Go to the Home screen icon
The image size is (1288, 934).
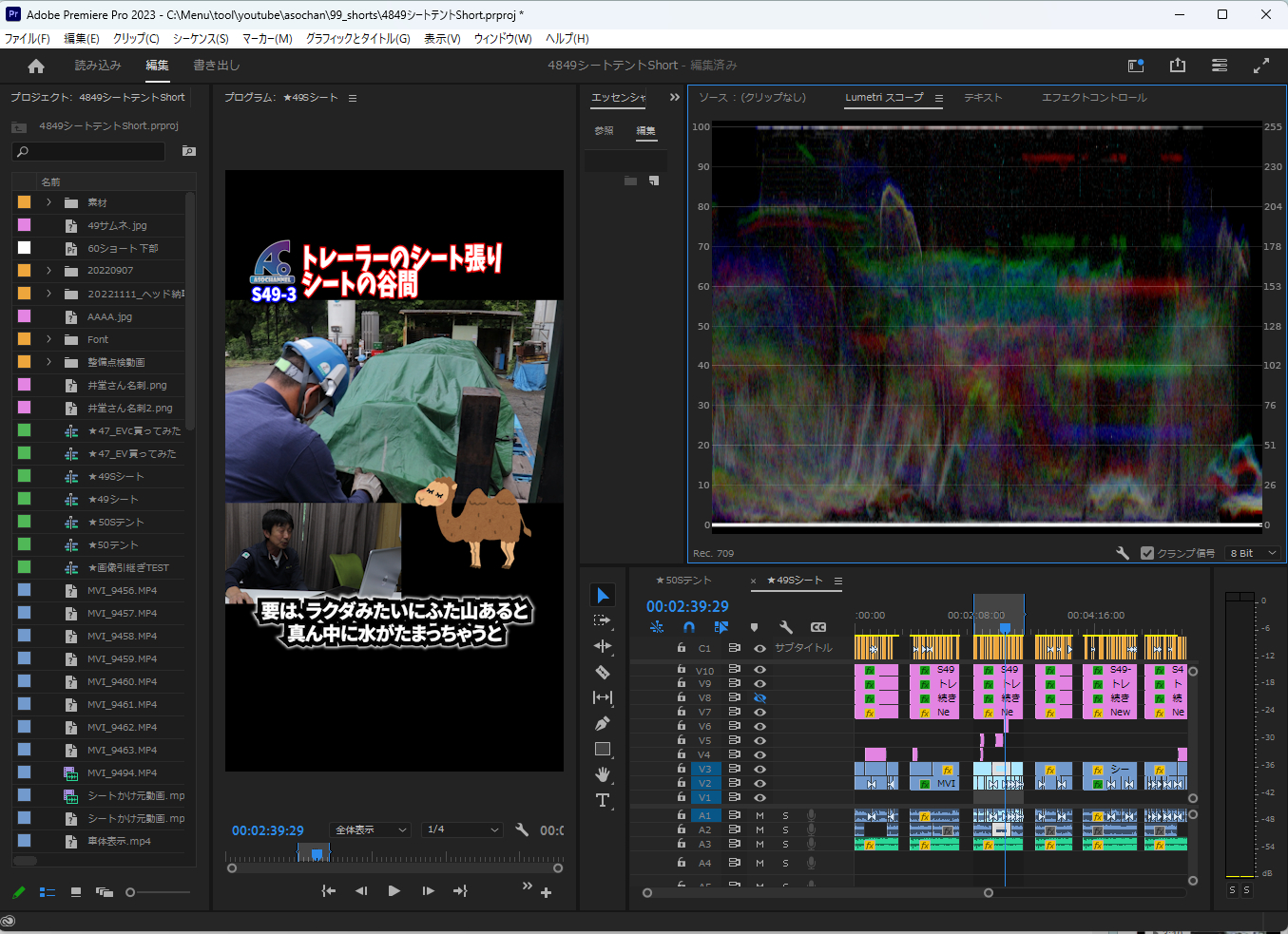pyautogui.click(x=36, y=66)
